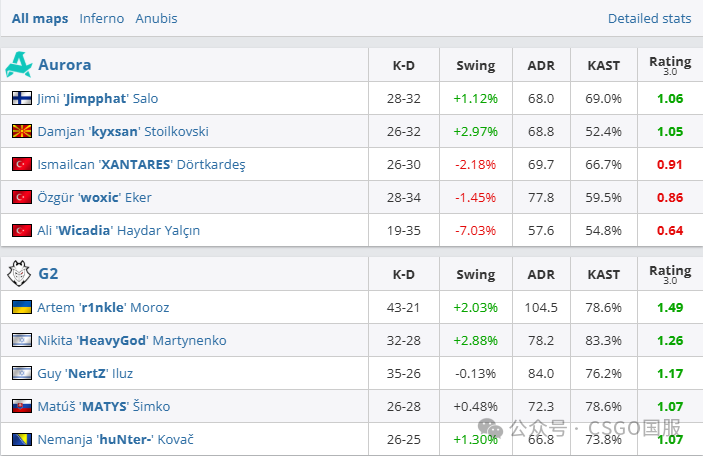Click the Swing column header in G2 table
This screenshot has height=456, width=703.
[476, 274]
